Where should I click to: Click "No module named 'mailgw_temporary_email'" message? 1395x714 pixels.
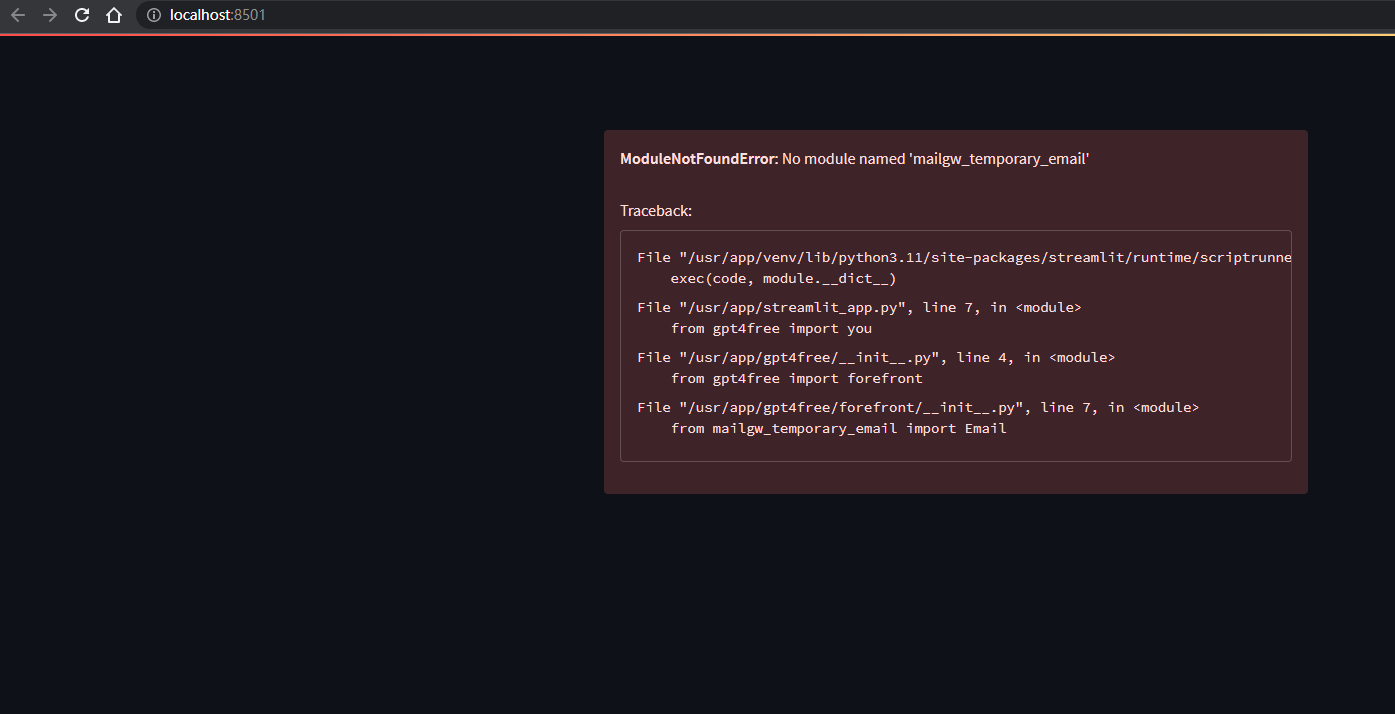935,159
